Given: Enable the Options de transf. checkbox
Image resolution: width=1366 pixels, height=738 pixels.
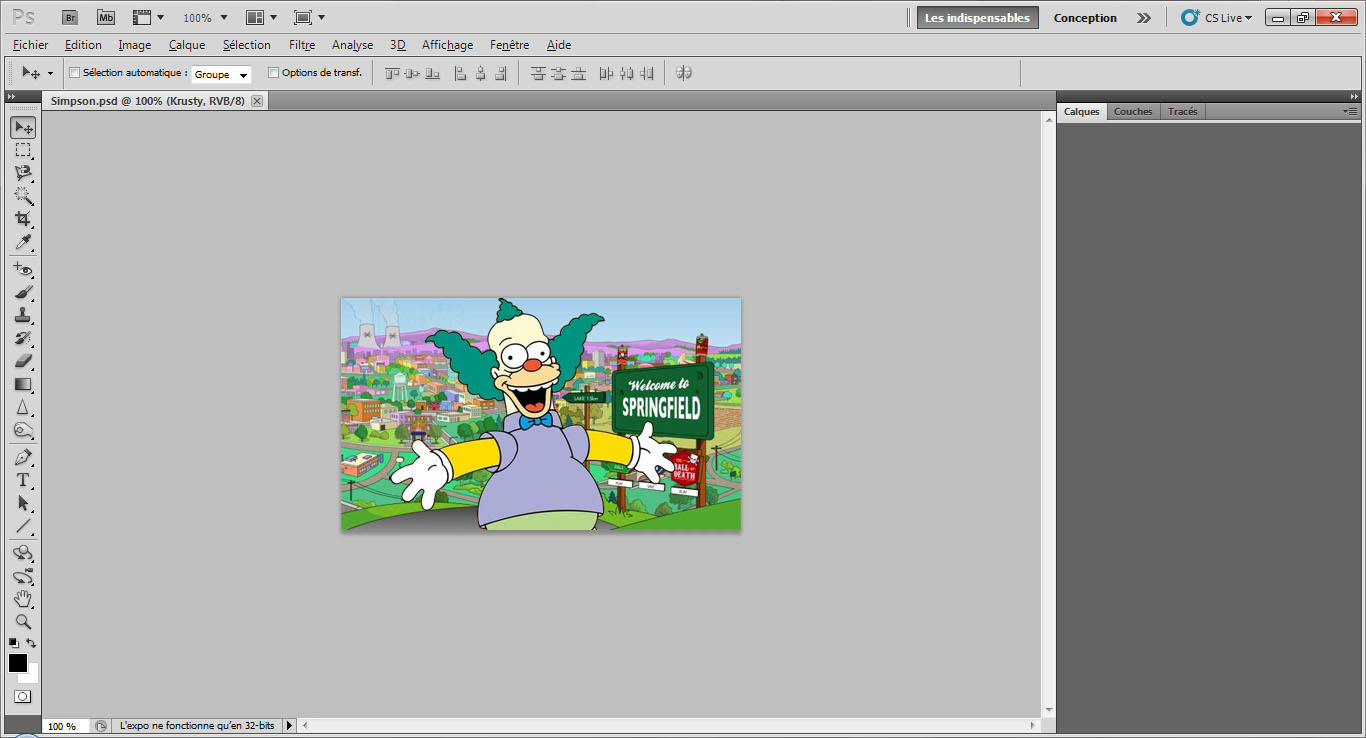Looking at the screenshot, I should coord(273,73).
